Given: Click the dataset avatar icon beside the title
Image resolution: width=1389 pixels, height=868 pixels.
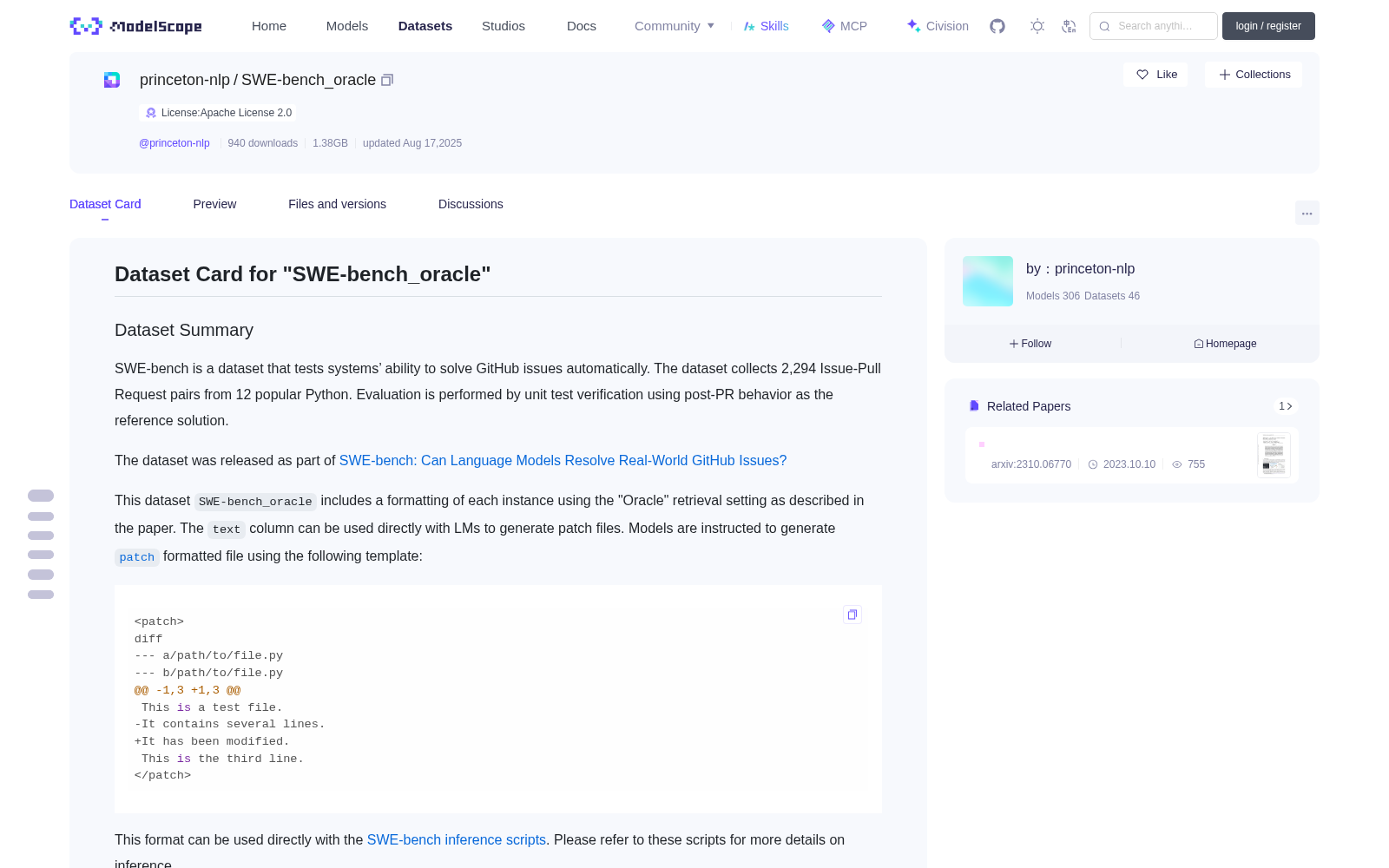Looking at the screenshot, I should point(112,80).
